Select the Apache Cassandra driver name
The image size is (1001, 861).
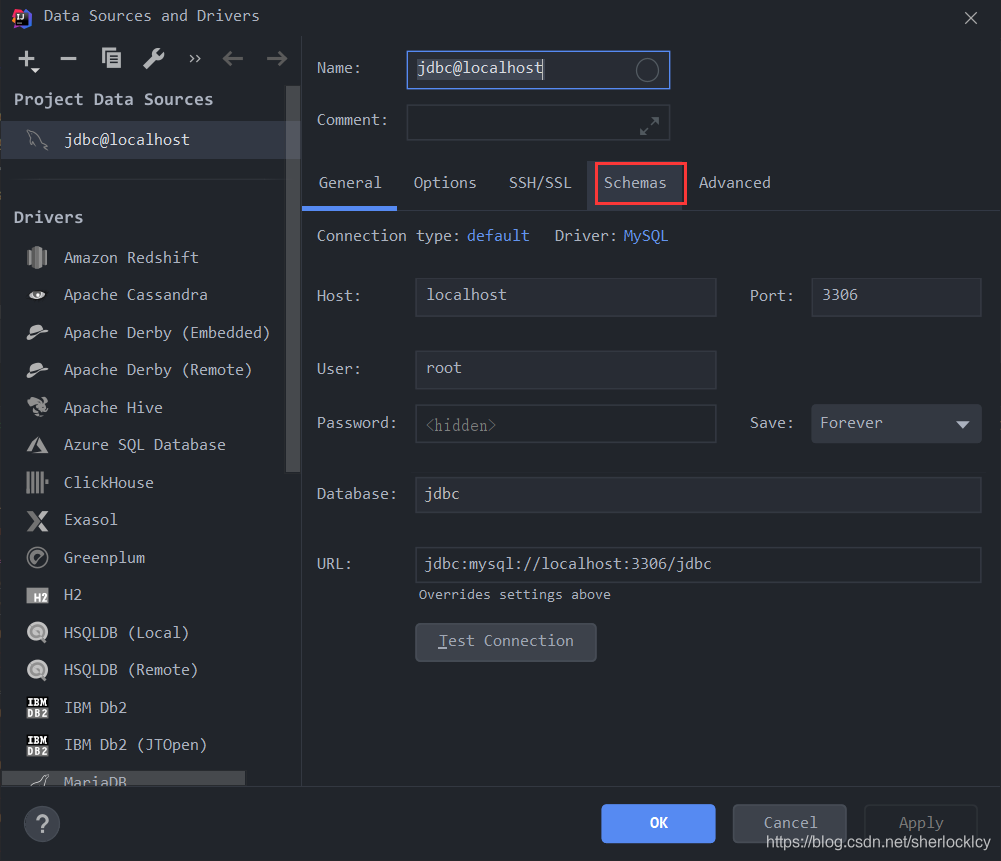(x=135, y=295)
